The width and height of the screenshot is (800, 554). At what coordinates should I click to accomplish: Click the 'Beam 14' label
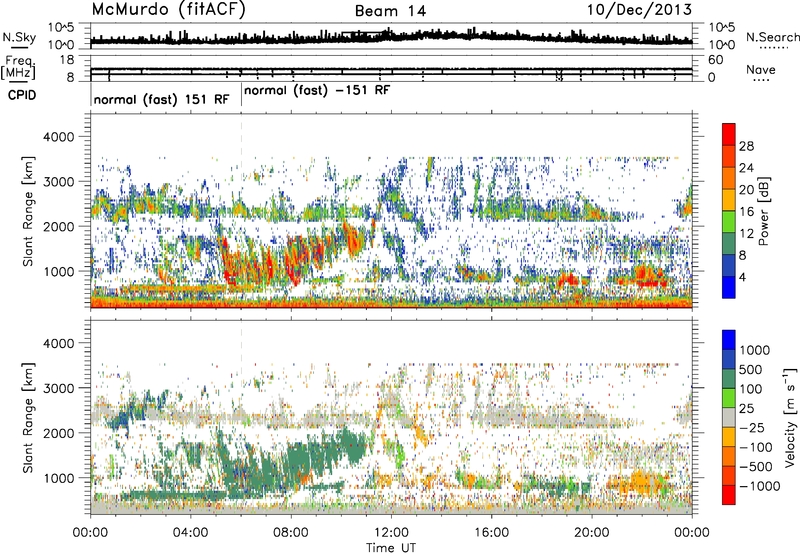(390, 11)
